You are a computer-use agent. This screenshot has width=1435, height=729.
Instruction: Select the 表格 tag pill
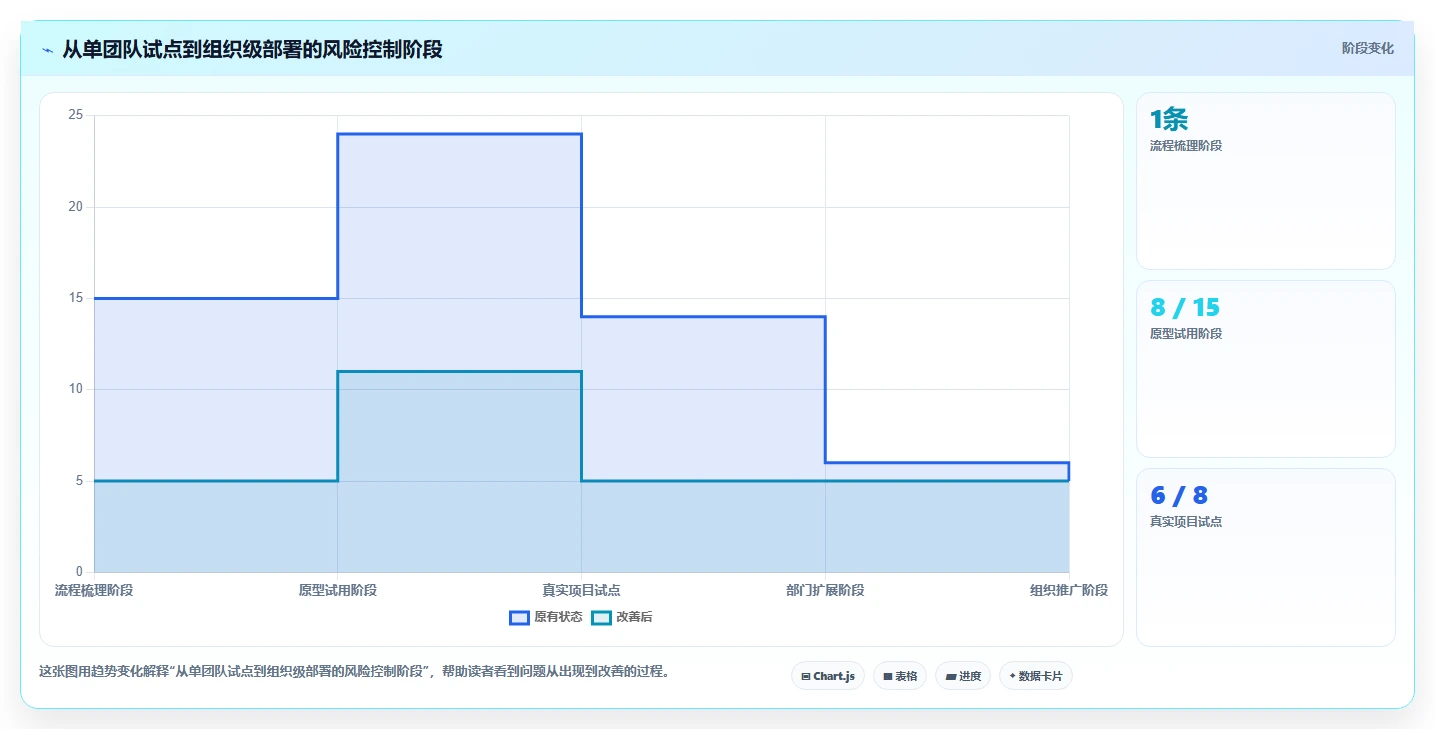tap(900, 676)
